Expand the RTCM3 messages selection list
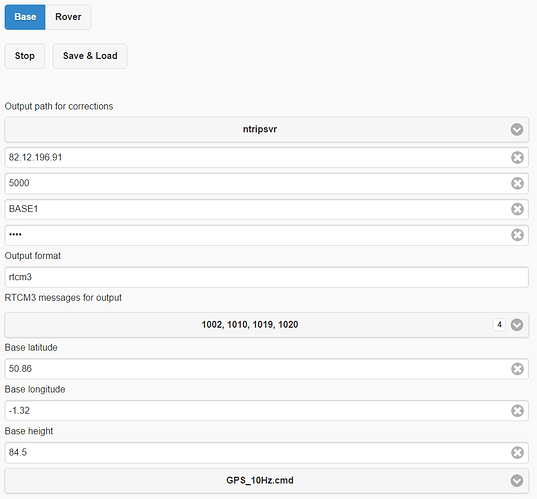The image size is (537, 499). coord(266,325)
